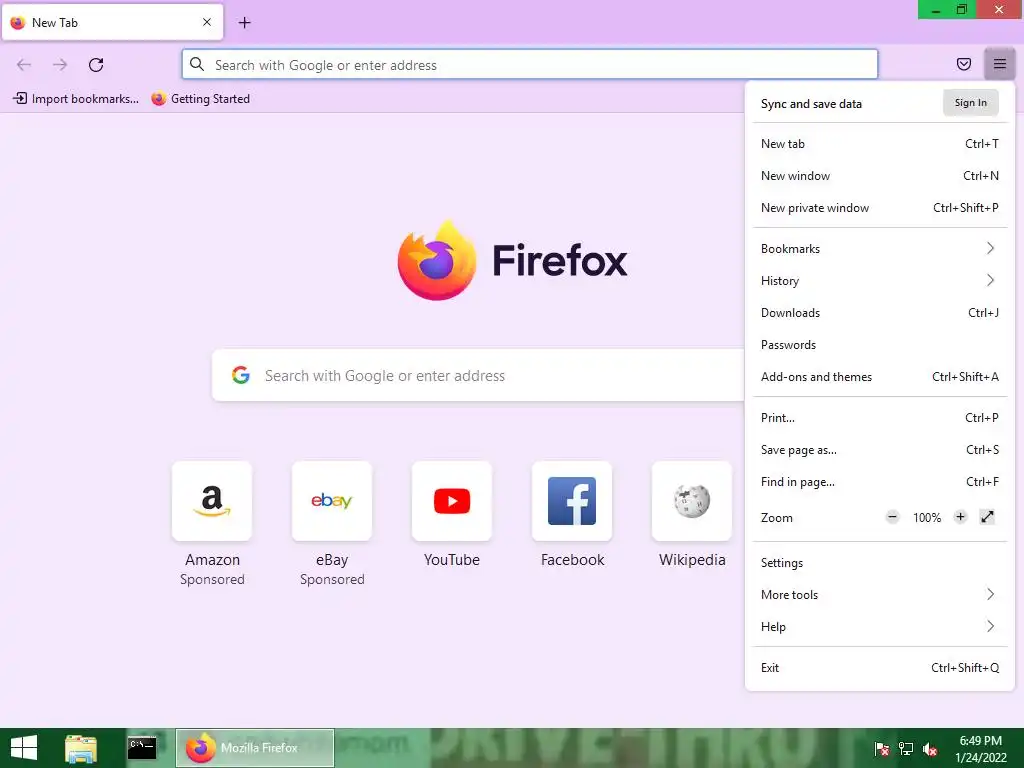Select Mozilla Firefox taskbar button
Viewport: 1024px width, 768px height.
pyautogui.click(x=255, y=748)
